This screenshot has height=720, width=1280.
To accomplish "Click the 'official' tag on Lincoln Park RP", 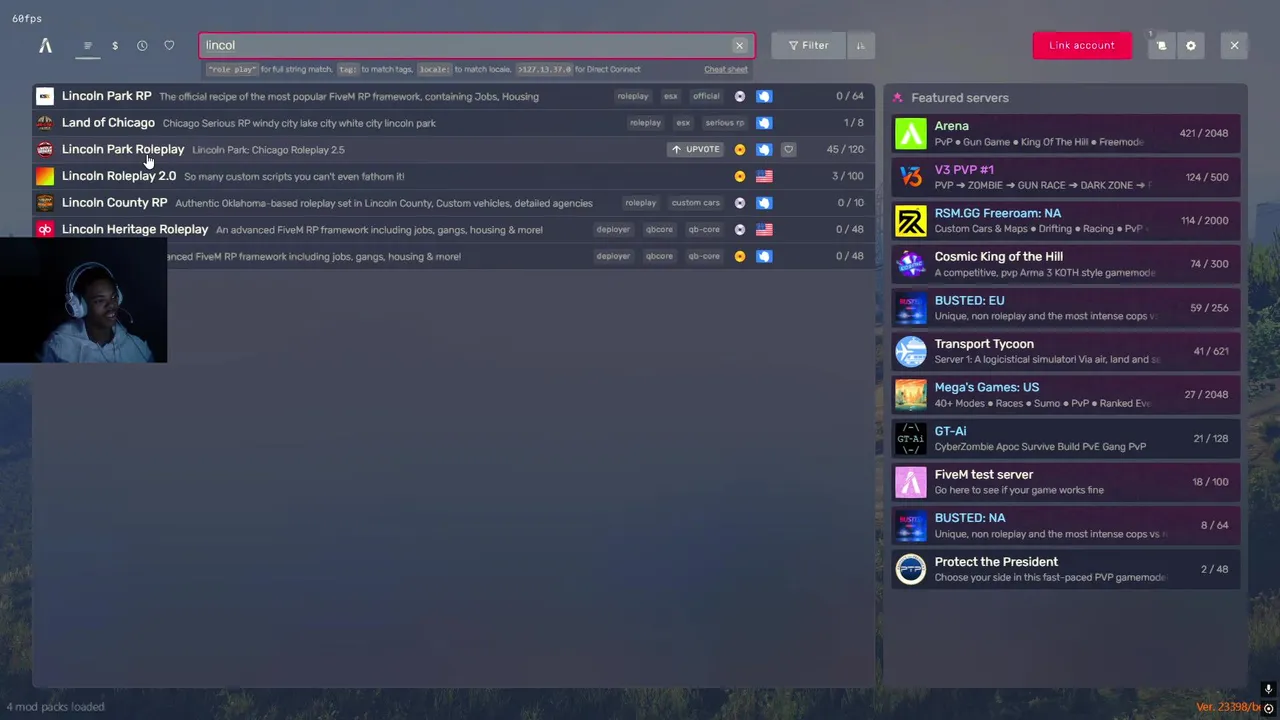I will pos(706,96).
